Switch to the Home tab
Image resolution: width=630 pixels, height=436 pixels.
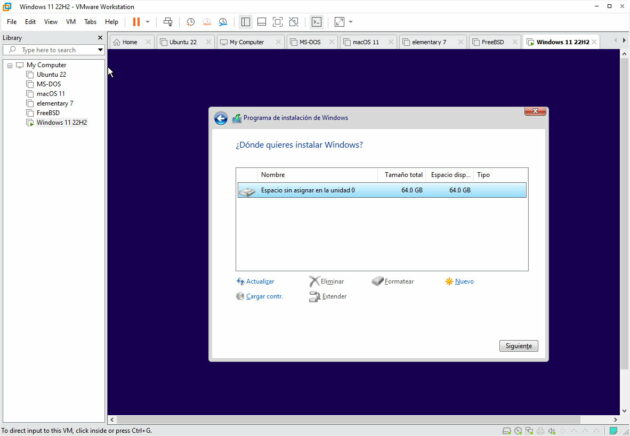click(x=129, y=42)
